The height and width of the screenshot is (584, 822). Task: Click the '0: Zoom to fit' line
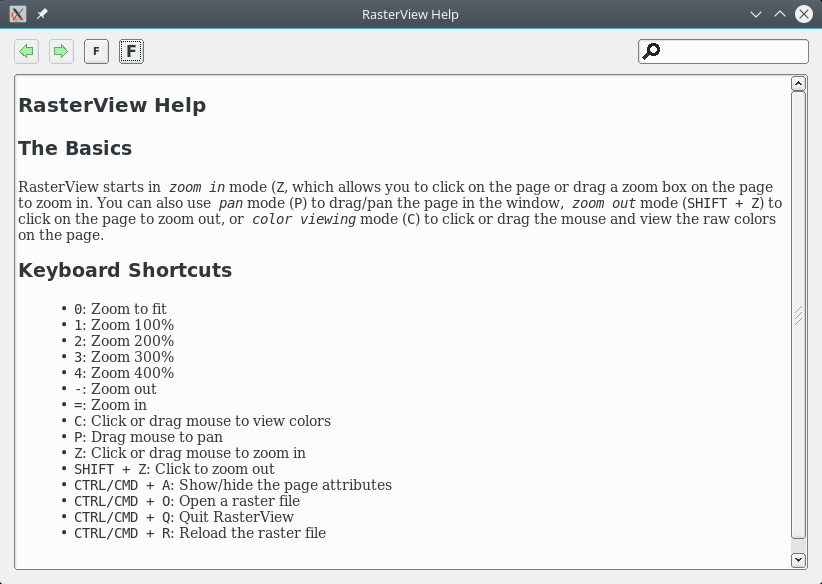pyautogui.click(x=120, y=309)
